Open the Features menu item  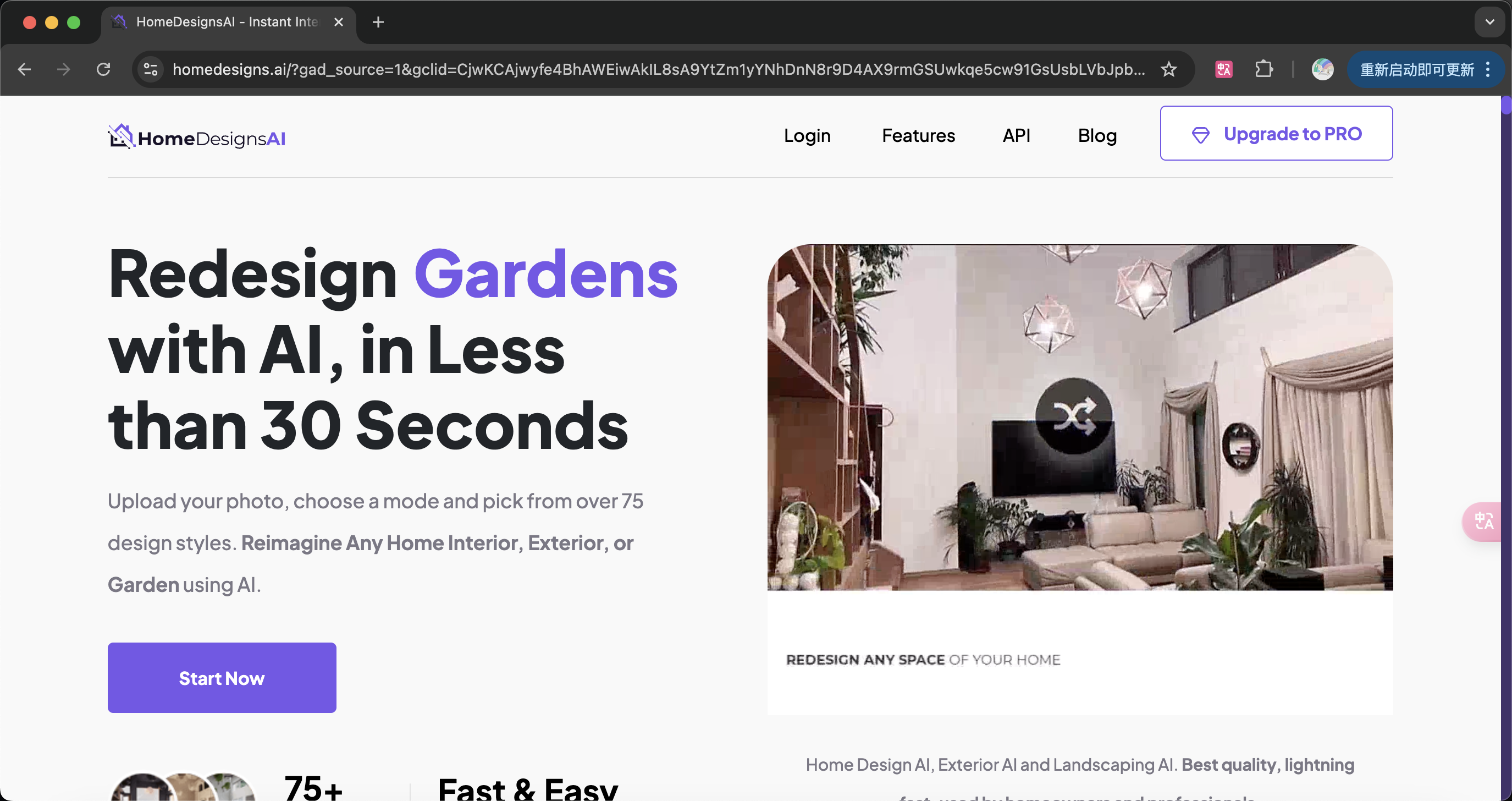[918, 135]
